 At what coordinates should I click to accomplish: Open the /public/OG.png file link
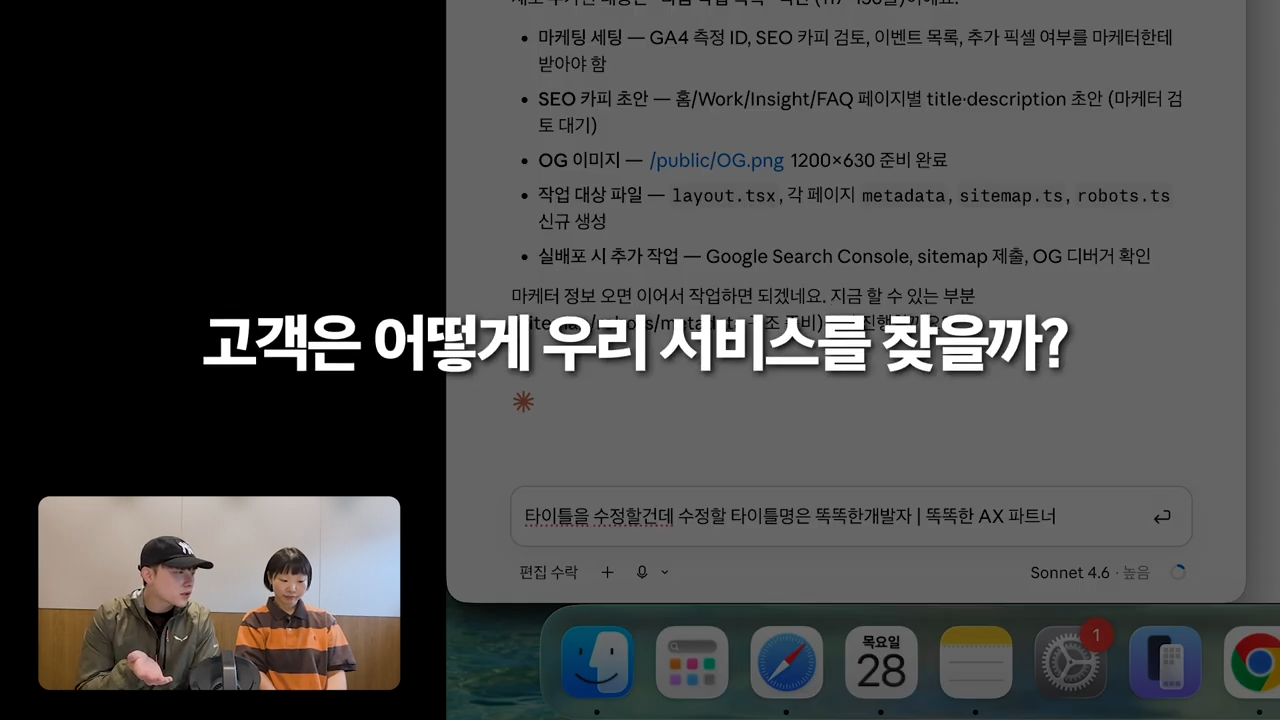click(716, 160)
